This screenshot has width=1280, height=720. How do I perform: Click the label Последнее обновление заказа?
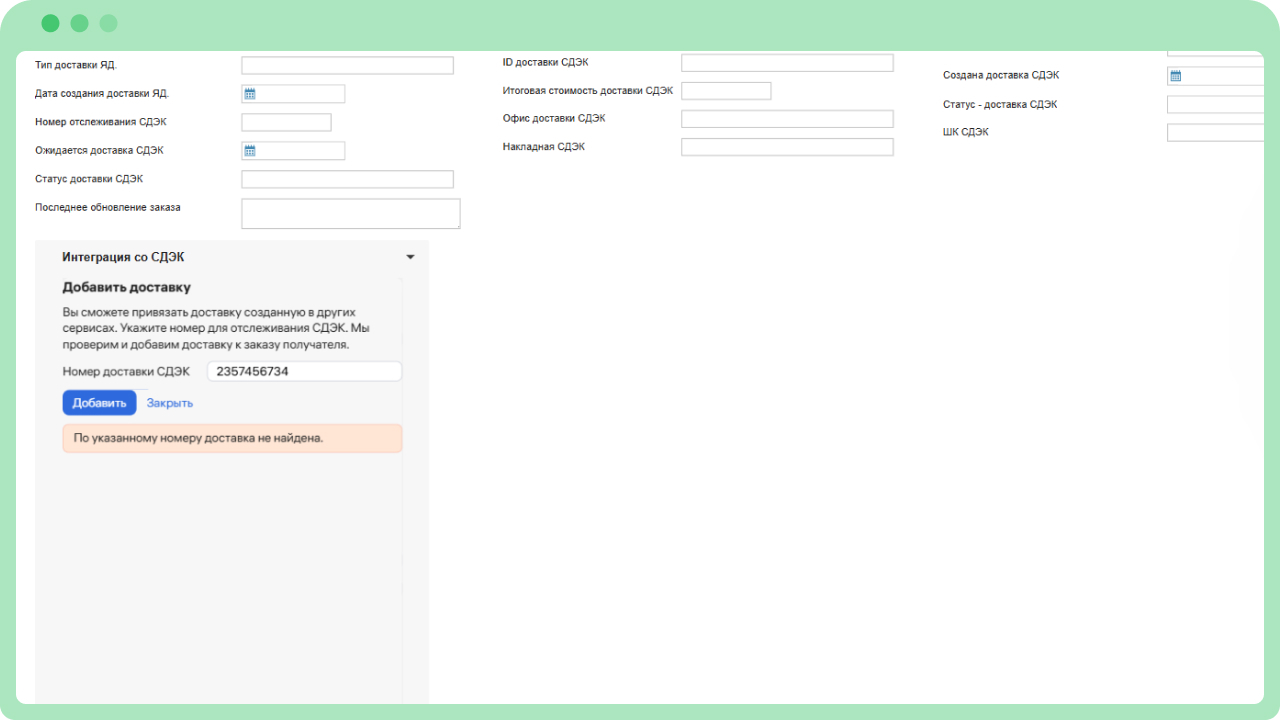tap(108, 208)
